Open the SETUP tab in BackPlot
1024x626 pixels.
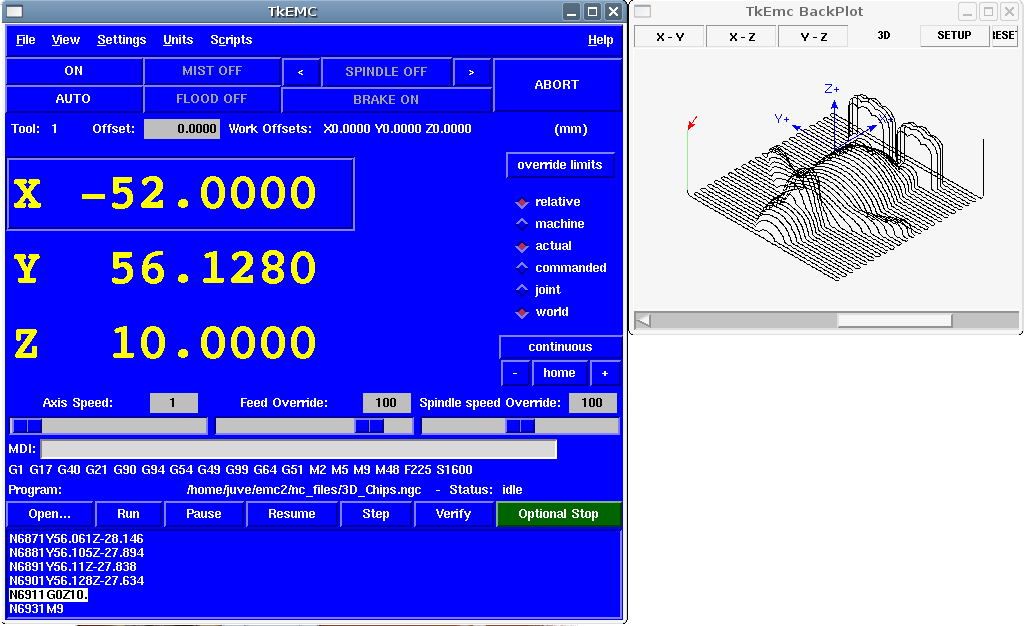pyautogui.click(x=953, y=35)
